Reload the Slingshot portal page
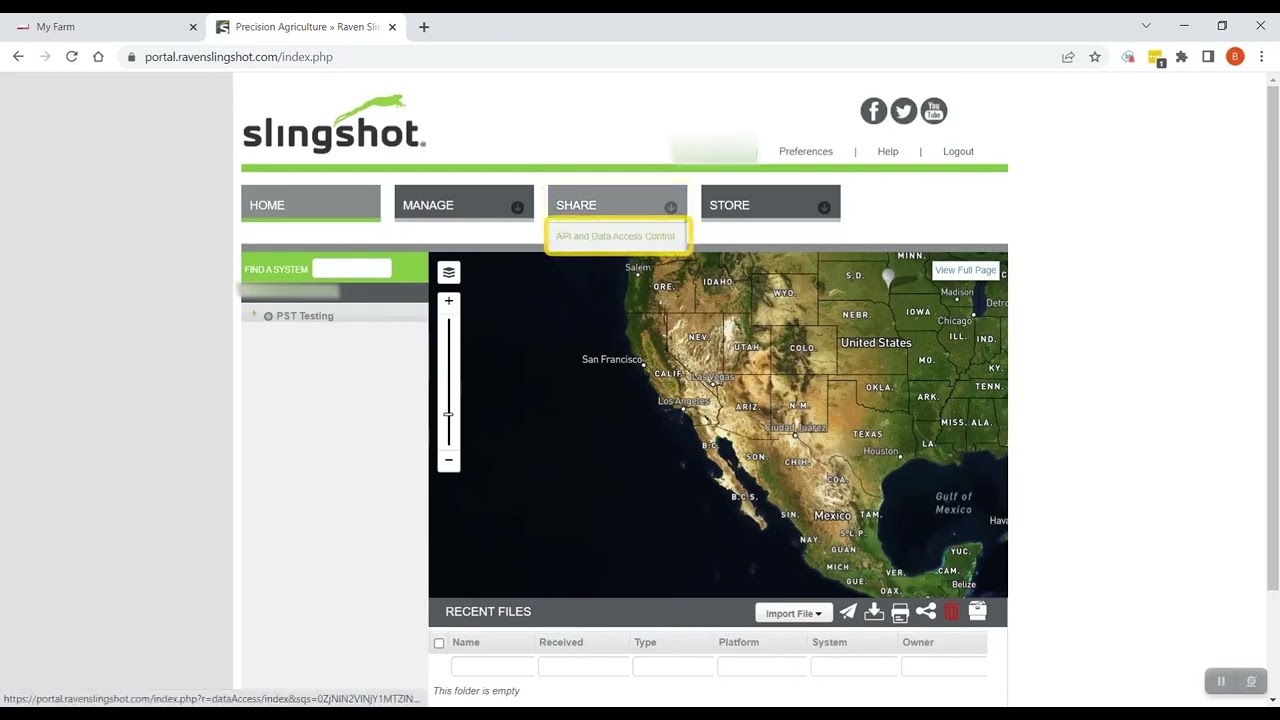The height and width of the screenshot is (720, 1280). (x=72, y=57)
